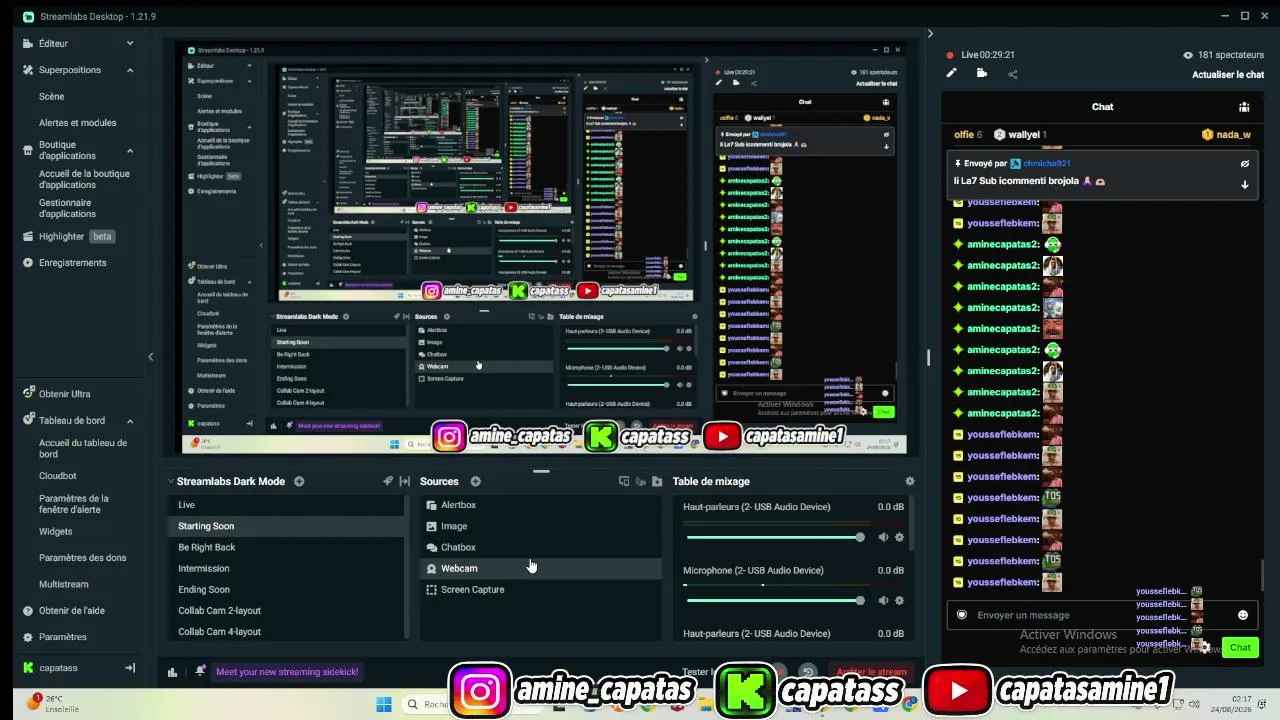The image size is (1280, 720).
Task: Click the pencil icon to edit stream info
Action: [x=952, y=73]
